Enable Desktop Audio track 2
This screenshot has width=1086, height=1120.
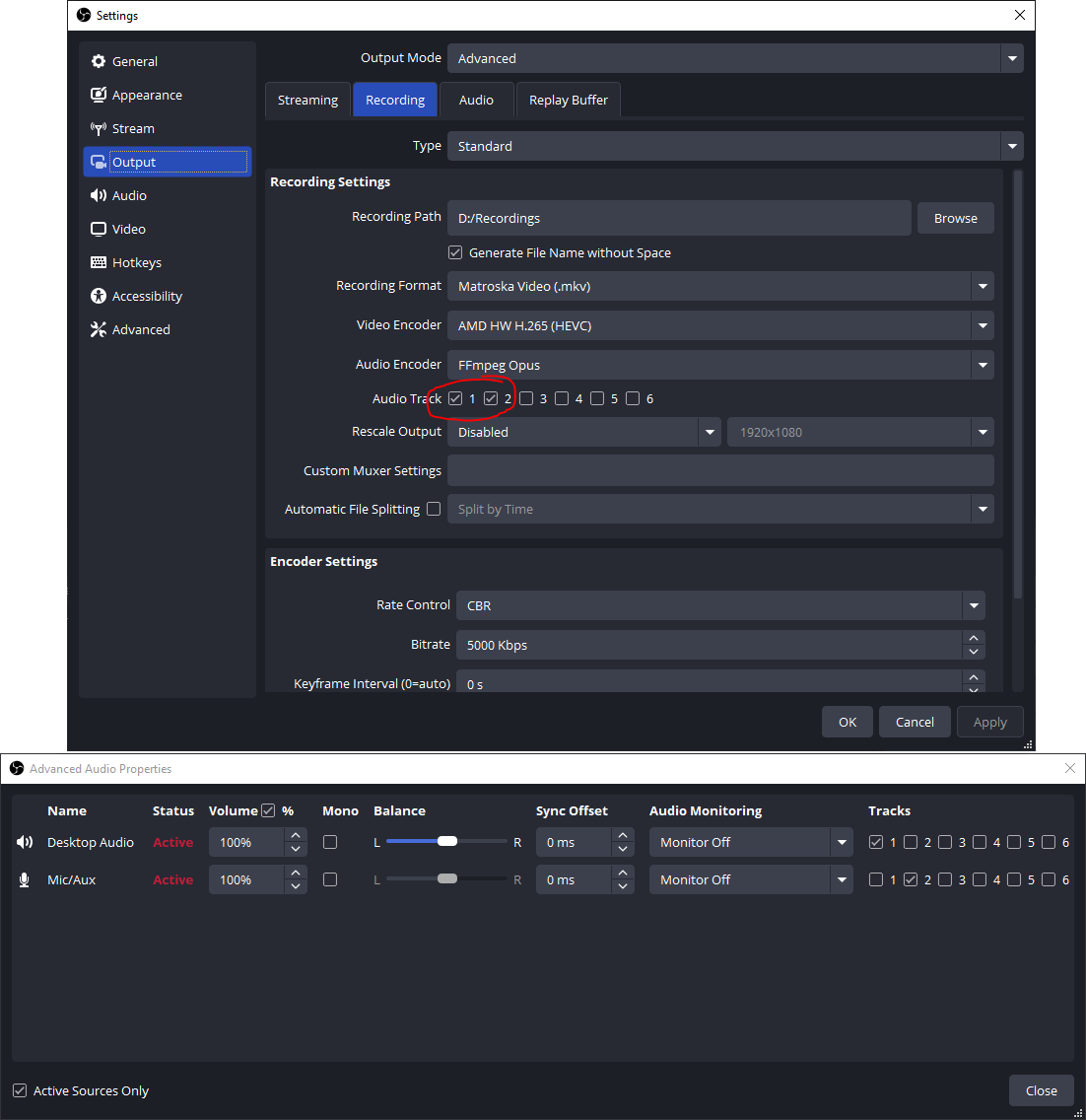coord(911,842)
